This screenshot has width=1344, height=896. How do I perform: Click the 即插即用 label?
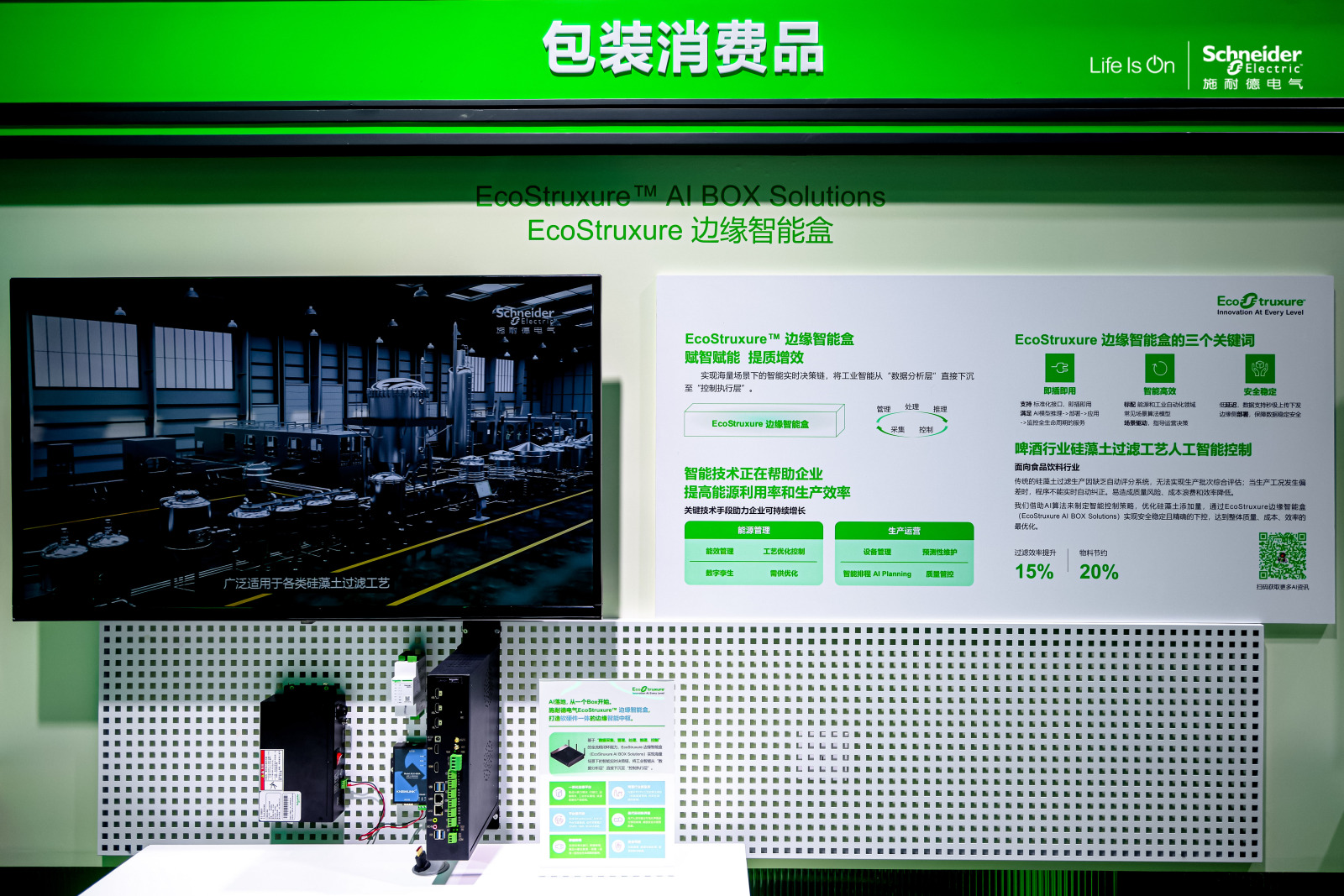[1059, 391]
